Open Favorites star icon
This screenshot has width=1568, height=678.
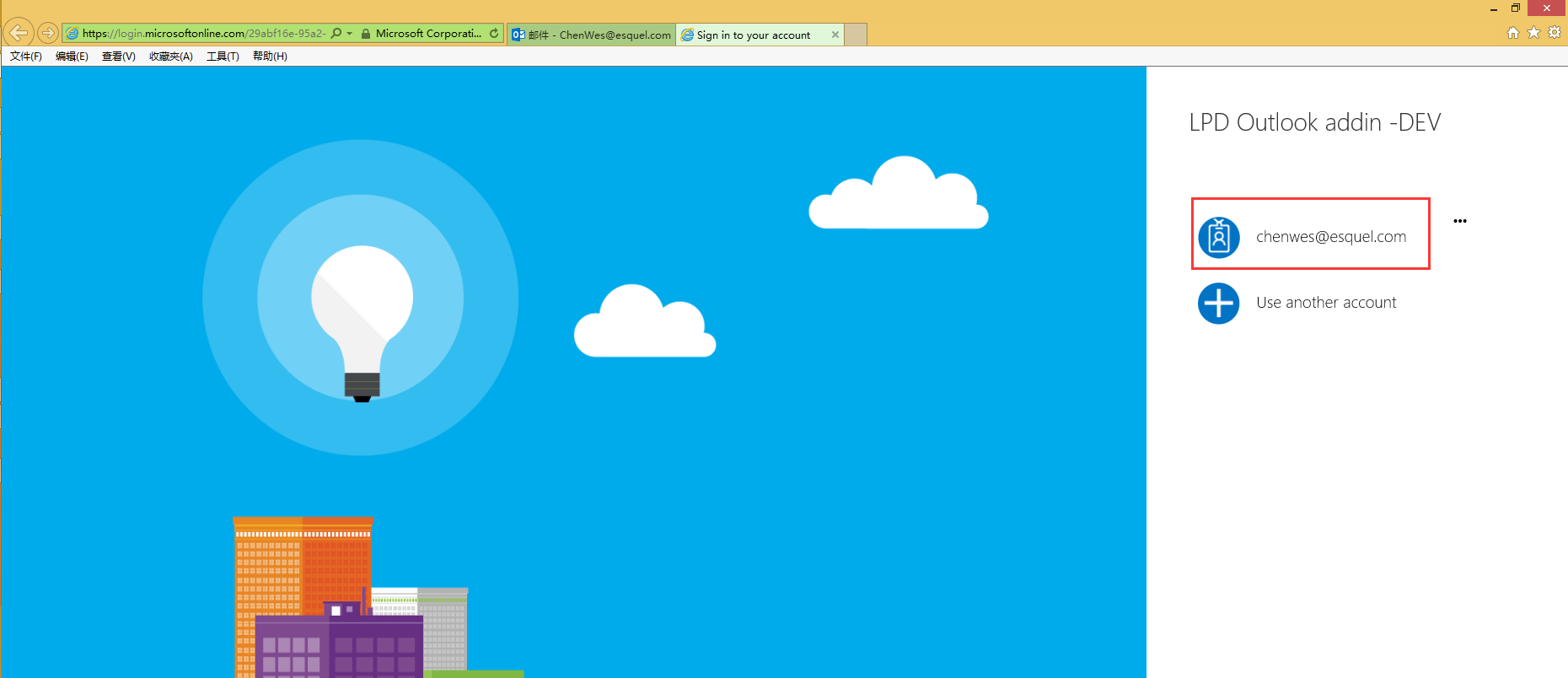point(1534,32)
